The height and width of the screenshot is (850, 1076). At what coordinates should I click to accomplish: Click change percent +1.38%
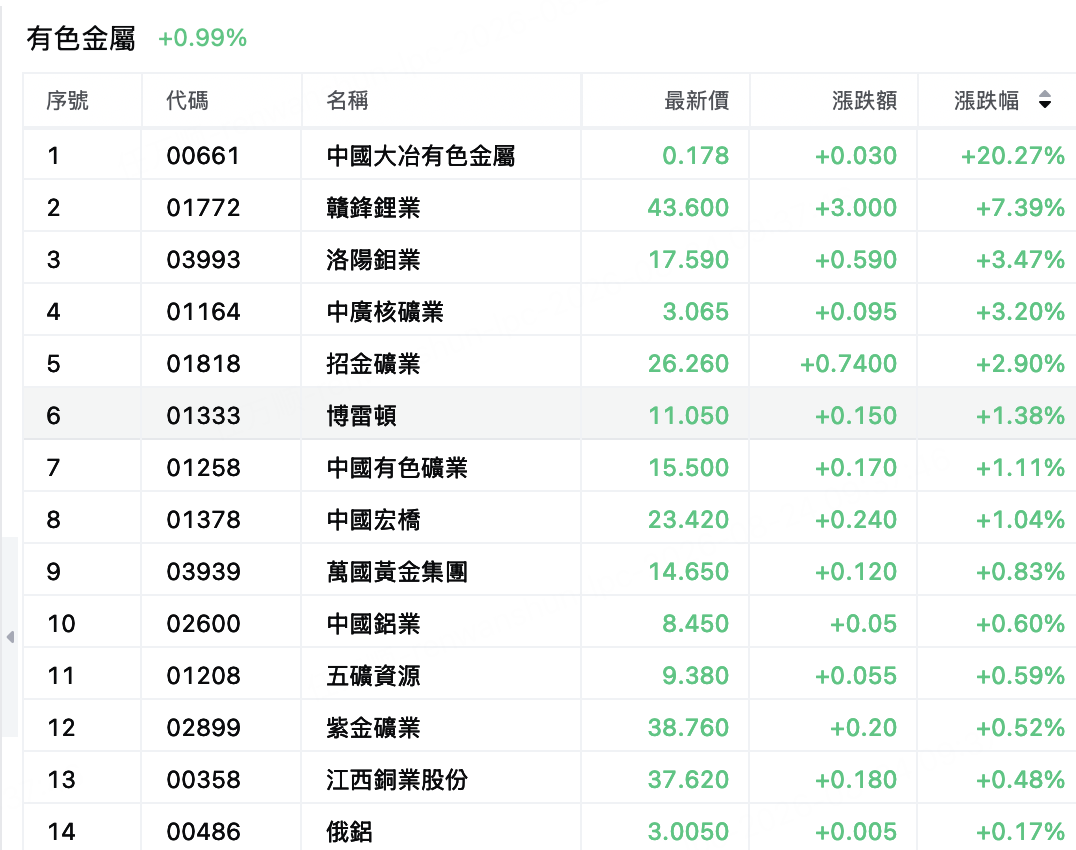coord(1020,416)
